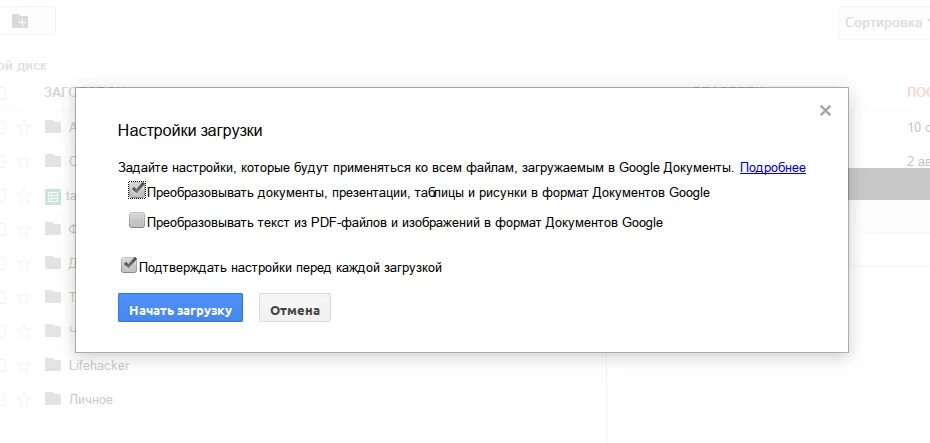Close the Настройки загрузки dialog with the X

click(825, 110)
